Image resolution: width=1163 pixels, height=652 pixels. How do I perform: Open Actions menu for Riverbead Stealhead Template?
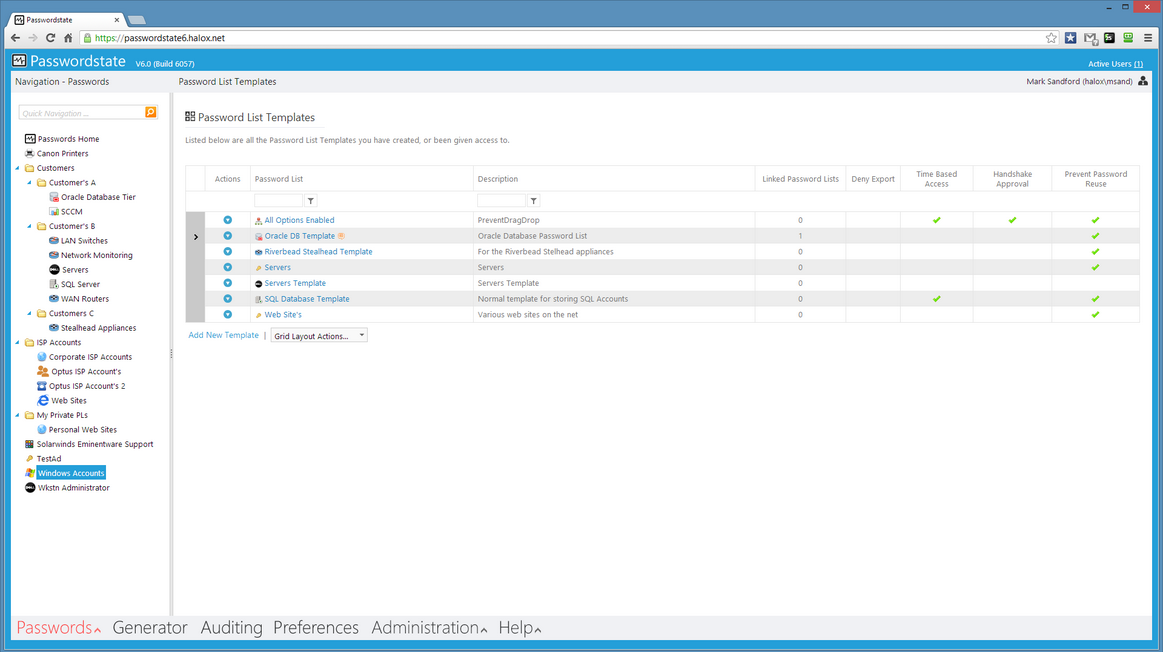pyautogui.click(x=228, y=251)
